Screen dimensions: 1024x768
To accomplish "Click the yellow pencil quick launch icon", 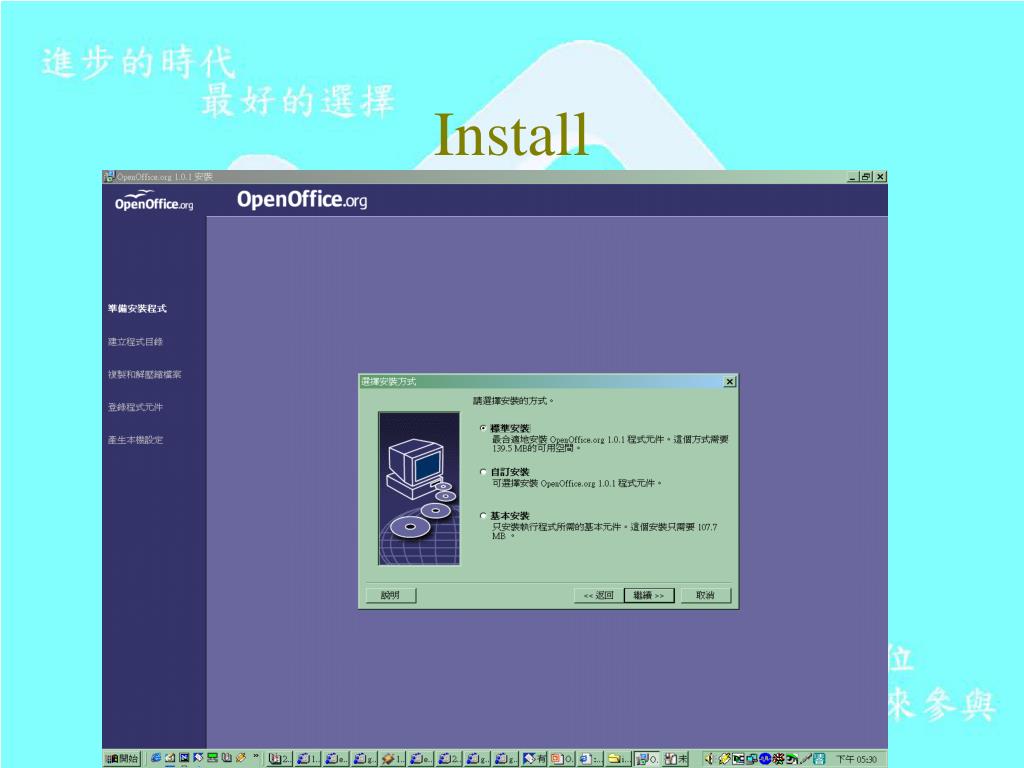I will [x=241, y=758].
